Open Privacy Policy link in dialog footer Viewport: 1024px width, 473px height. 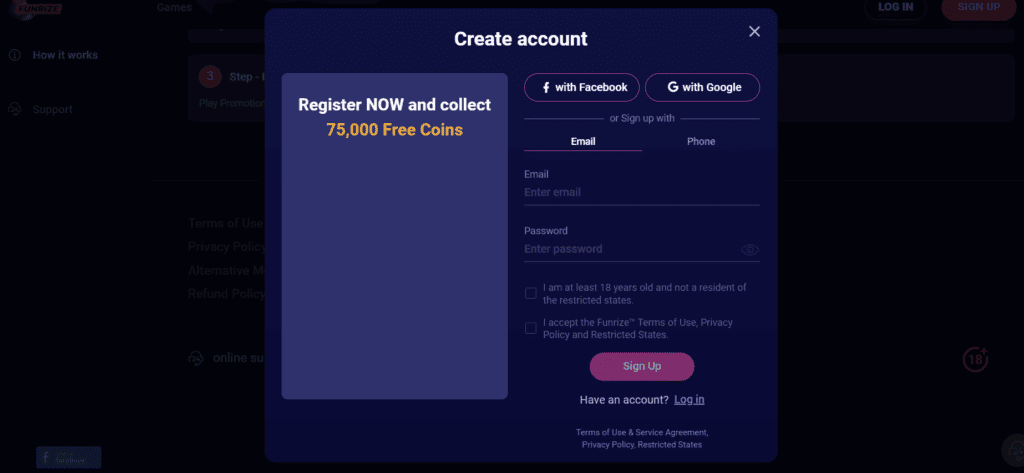[607, 444]
